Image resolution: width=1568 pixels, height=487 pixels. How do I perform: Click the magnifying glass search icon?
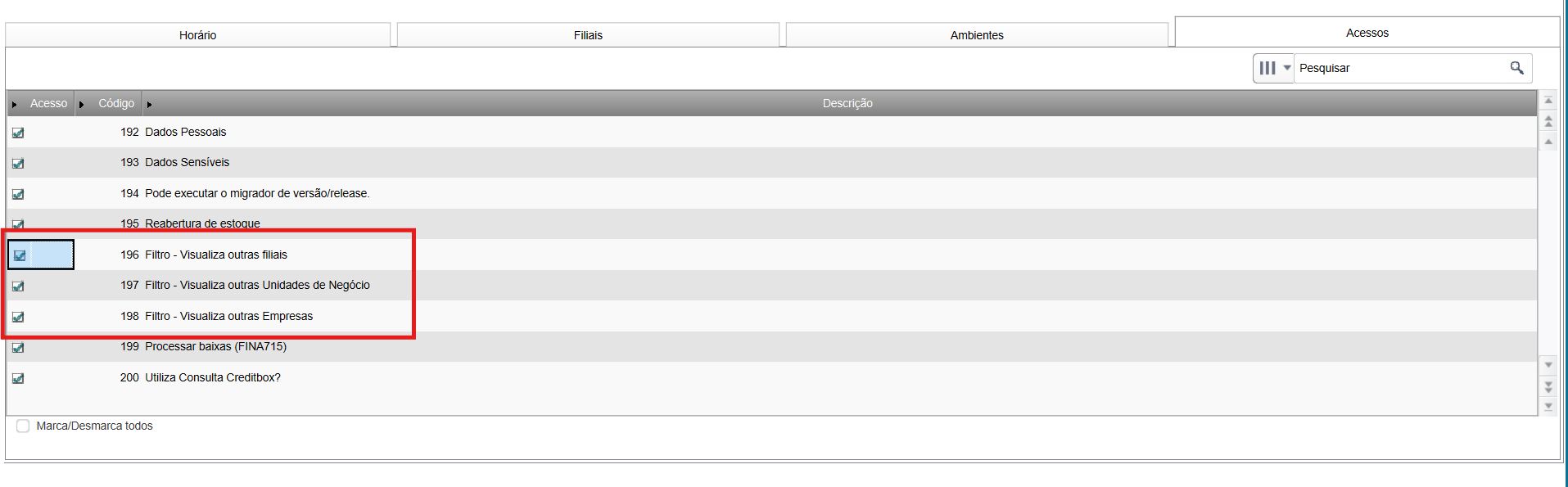click(x=1516, y=68)
